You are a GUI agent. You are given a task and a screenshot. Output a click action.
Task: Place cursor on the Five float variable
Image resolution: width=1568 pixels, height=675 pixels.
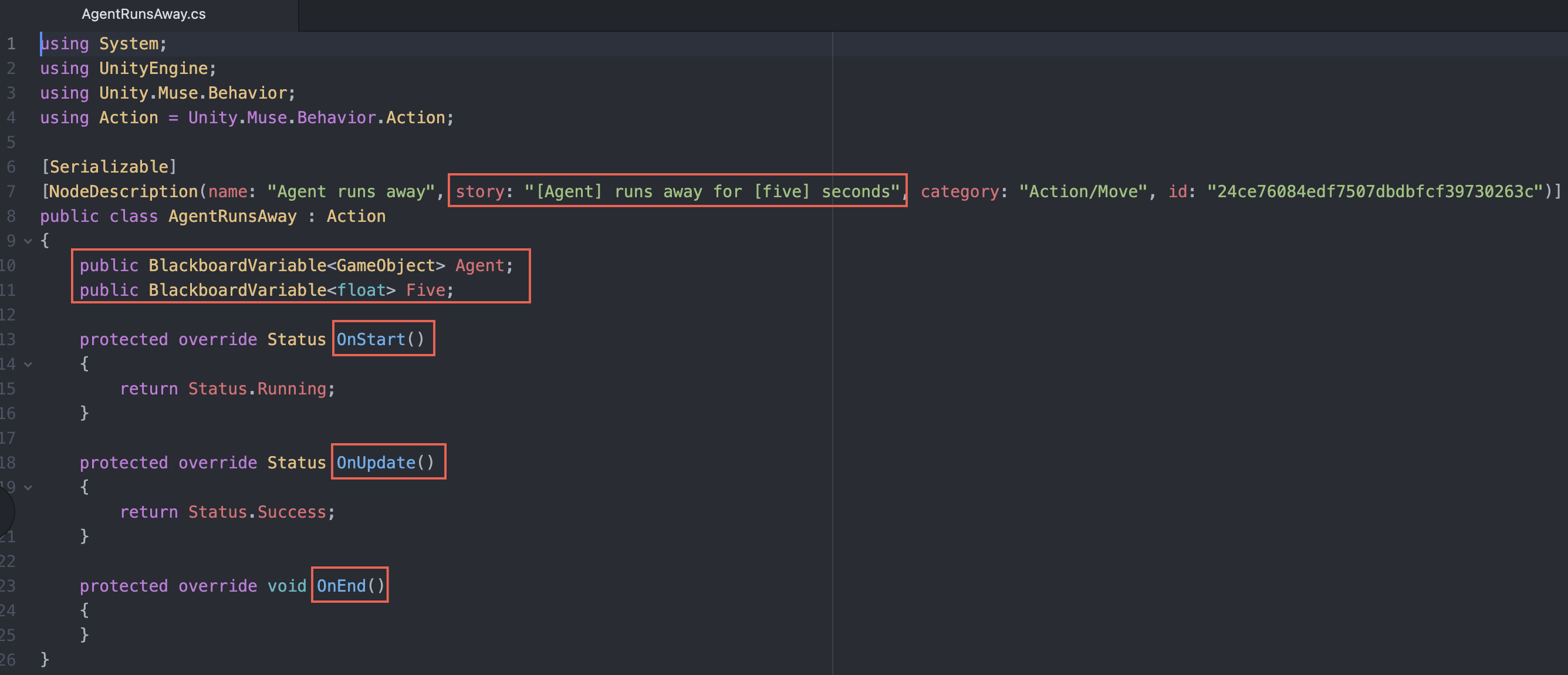(x=425, y=291)
